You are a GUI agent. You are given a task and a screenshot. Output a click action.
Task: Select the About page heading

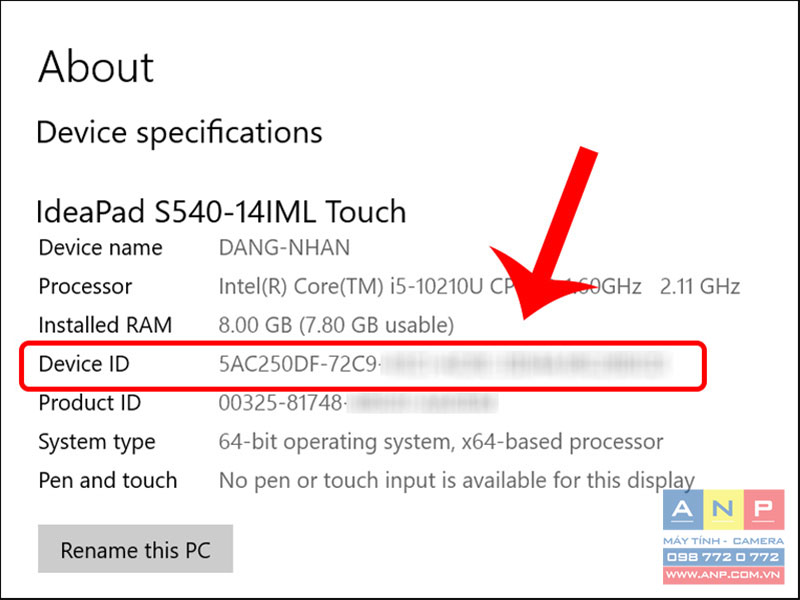(96, 67)
